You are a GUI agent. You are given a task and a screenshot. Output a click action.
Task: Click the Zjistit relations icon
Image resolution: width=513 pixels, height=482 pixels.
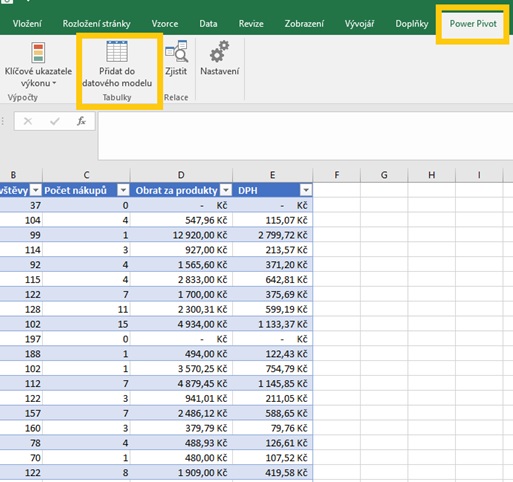(176, 51)
